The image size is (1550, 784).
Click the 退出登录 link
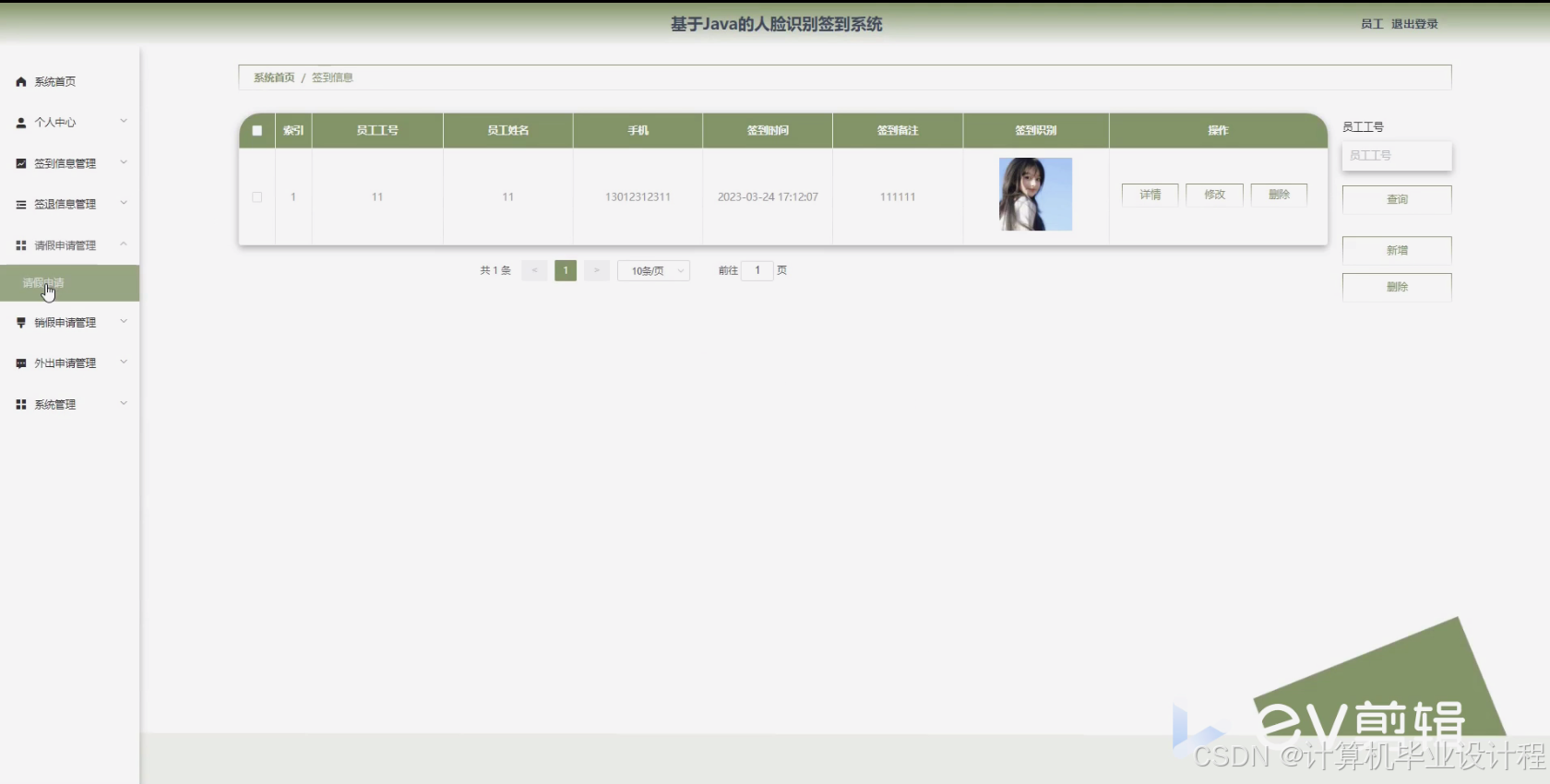tap(1414, 24)
